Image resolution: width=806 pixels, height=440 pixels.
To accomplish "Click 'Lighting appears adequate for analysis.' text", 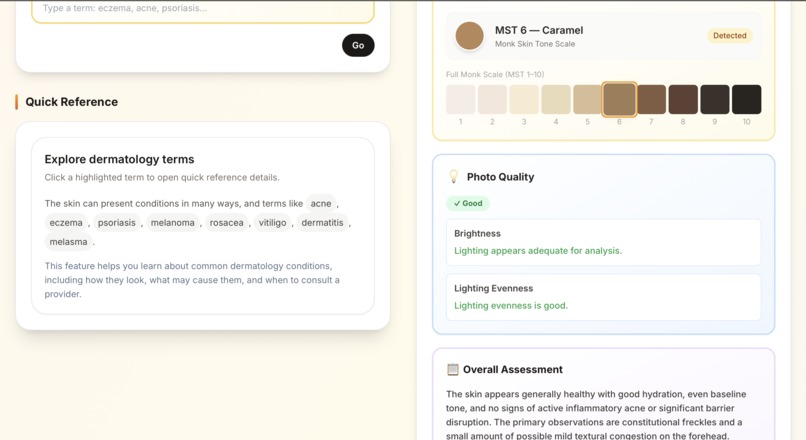I will click(x=538, y=251).
